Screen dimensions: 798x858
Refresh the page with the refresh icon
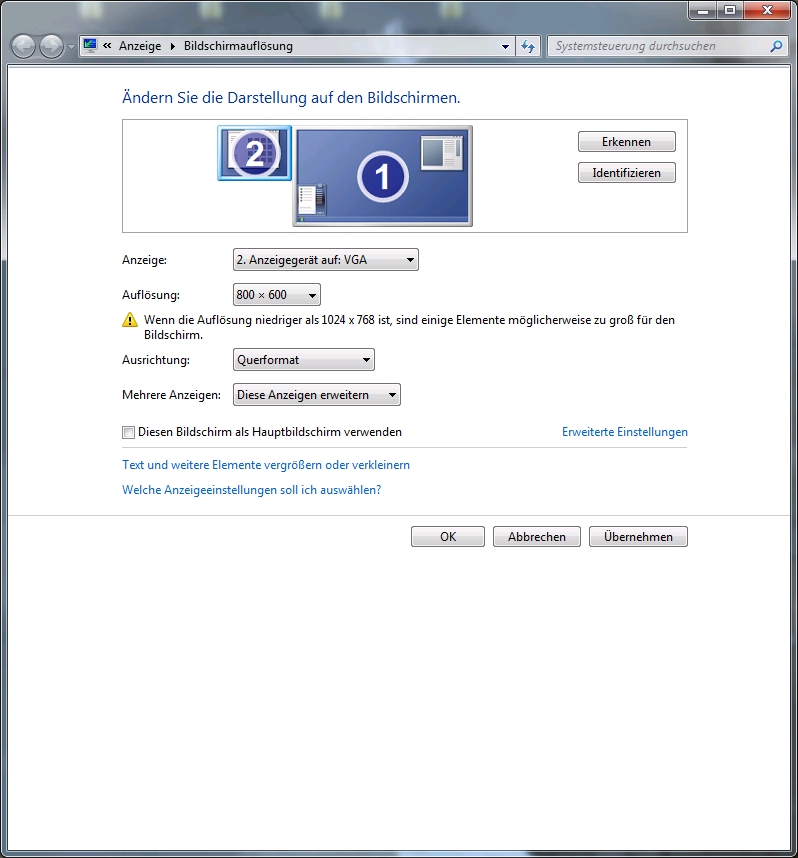coord(528,47)
